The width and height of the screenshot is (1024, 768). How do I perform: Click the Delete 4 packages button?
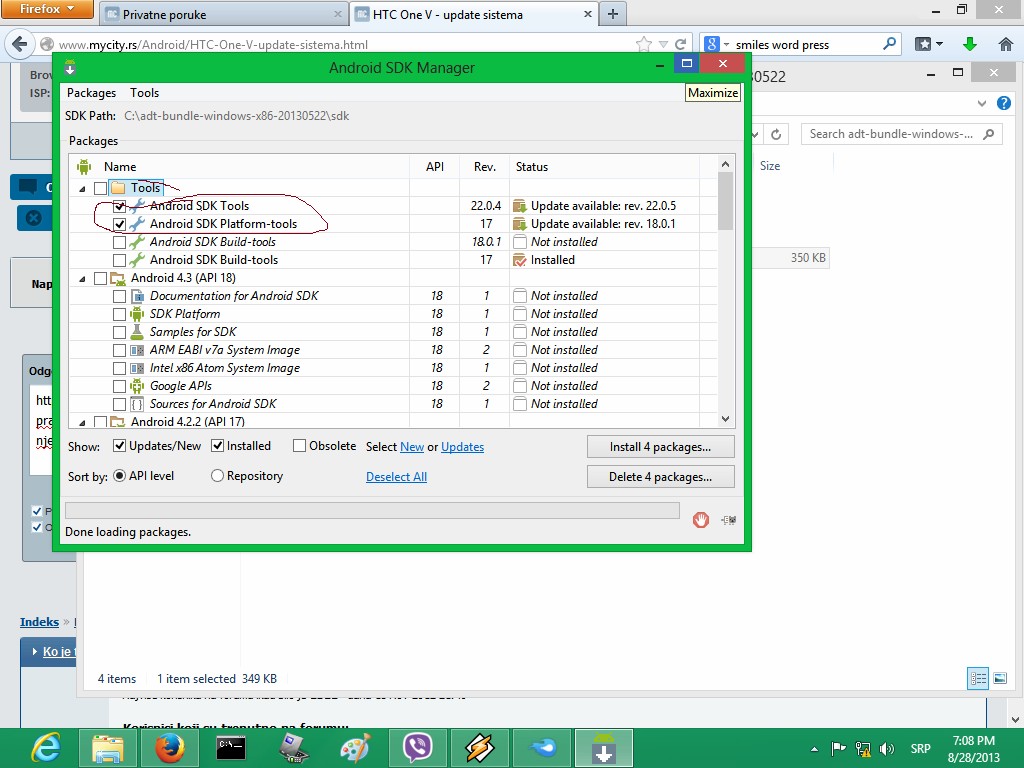(x=660, y=477)
